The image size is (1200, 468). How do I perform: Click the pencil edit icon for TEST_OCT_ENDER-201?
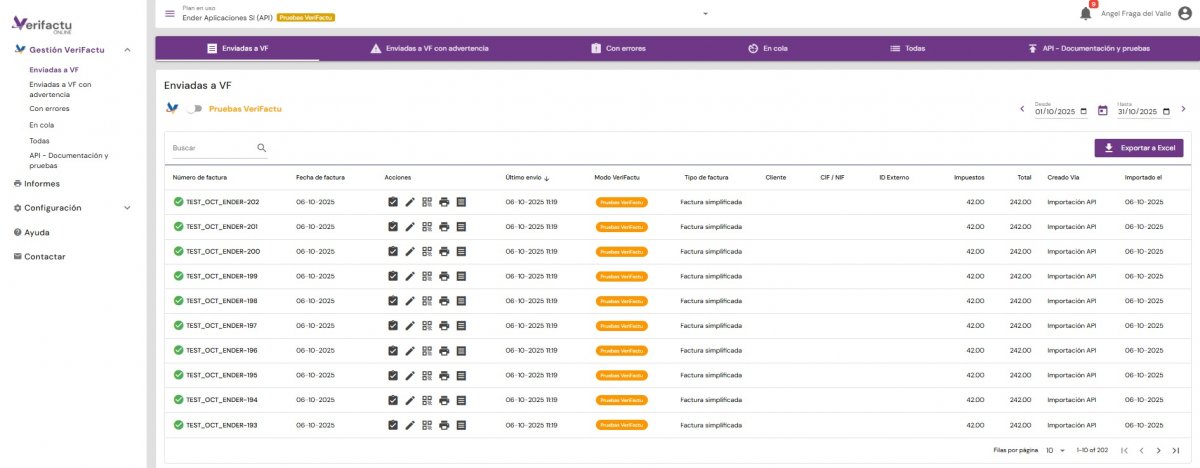click(x=410, y=227)
